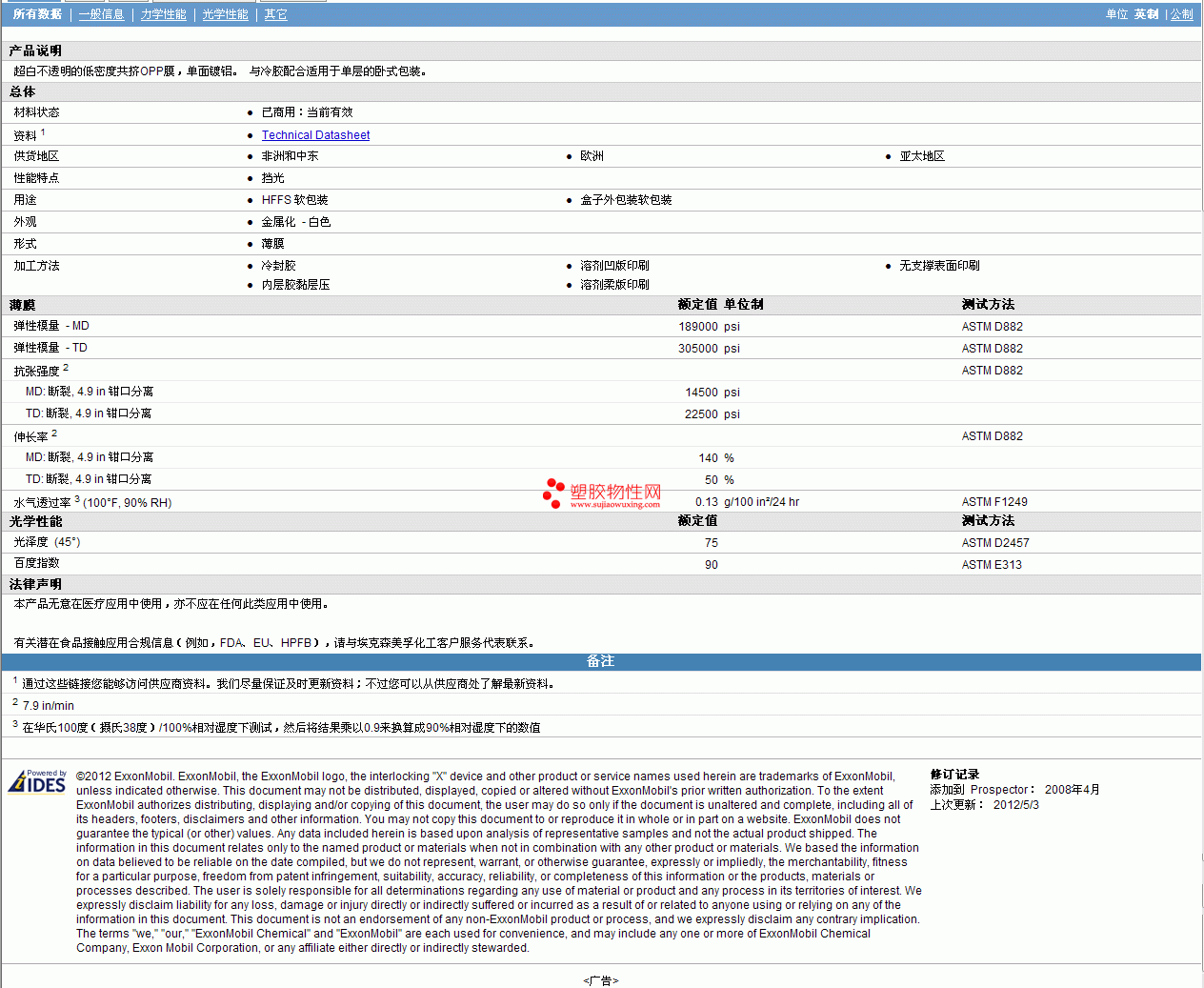Click the 盒子外包装软包装 entry
Viewport: 1204px width, 988px height.
626,200
